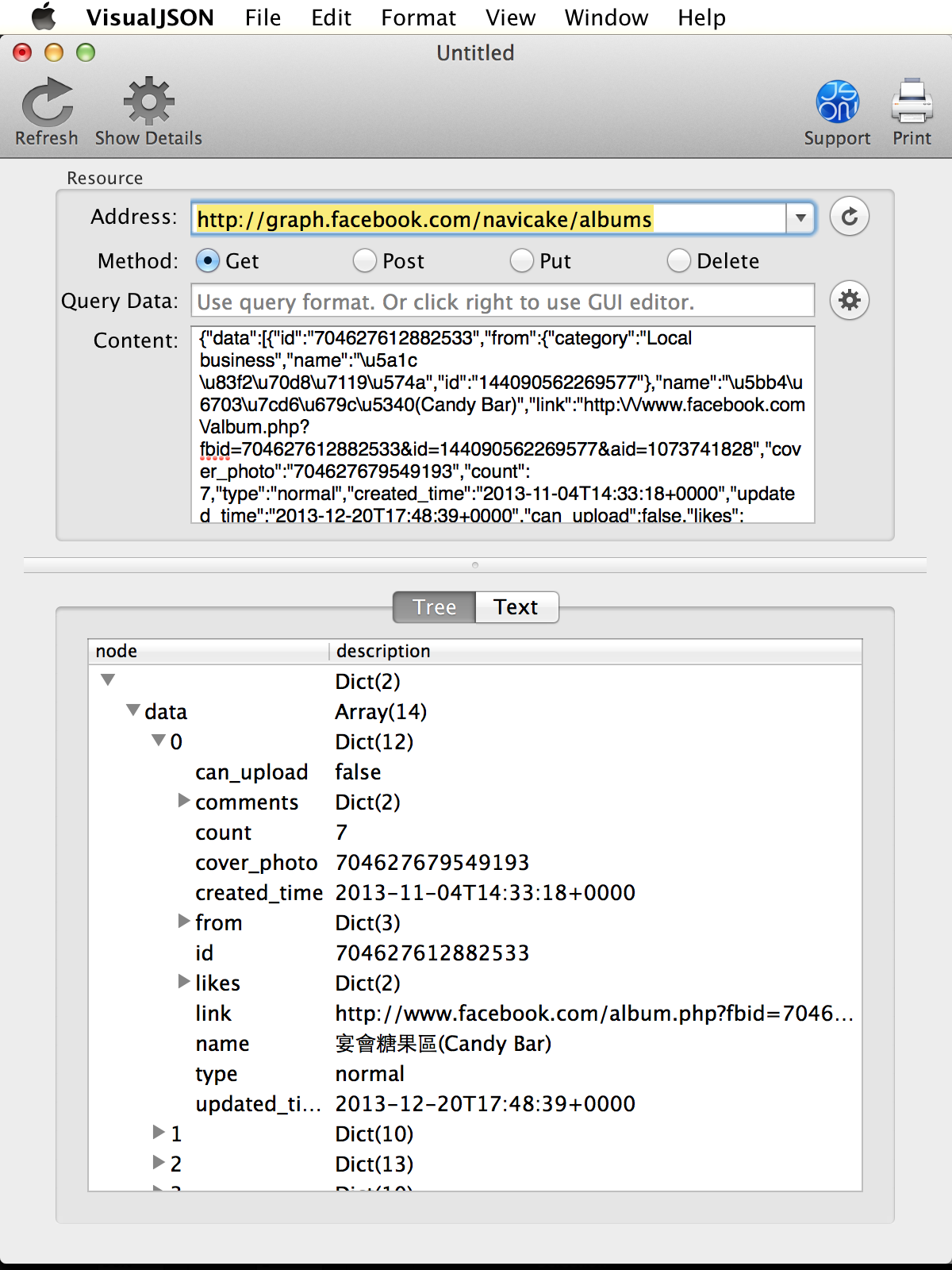Open the Edit menu

click(331, 17)
